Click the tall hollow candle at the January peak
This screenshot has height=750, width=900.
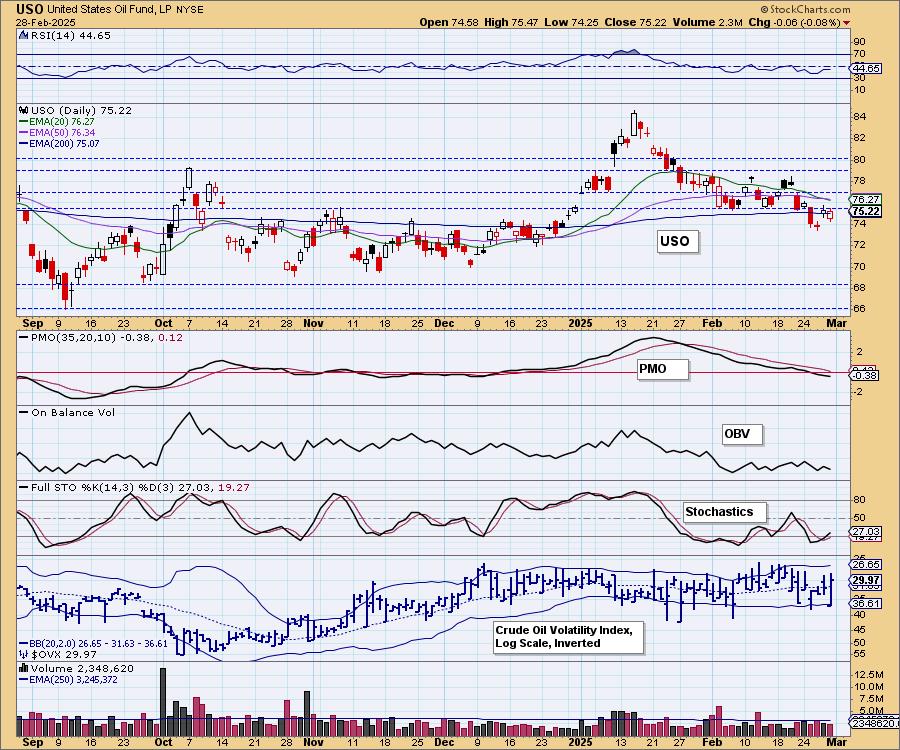pos(634,123)
